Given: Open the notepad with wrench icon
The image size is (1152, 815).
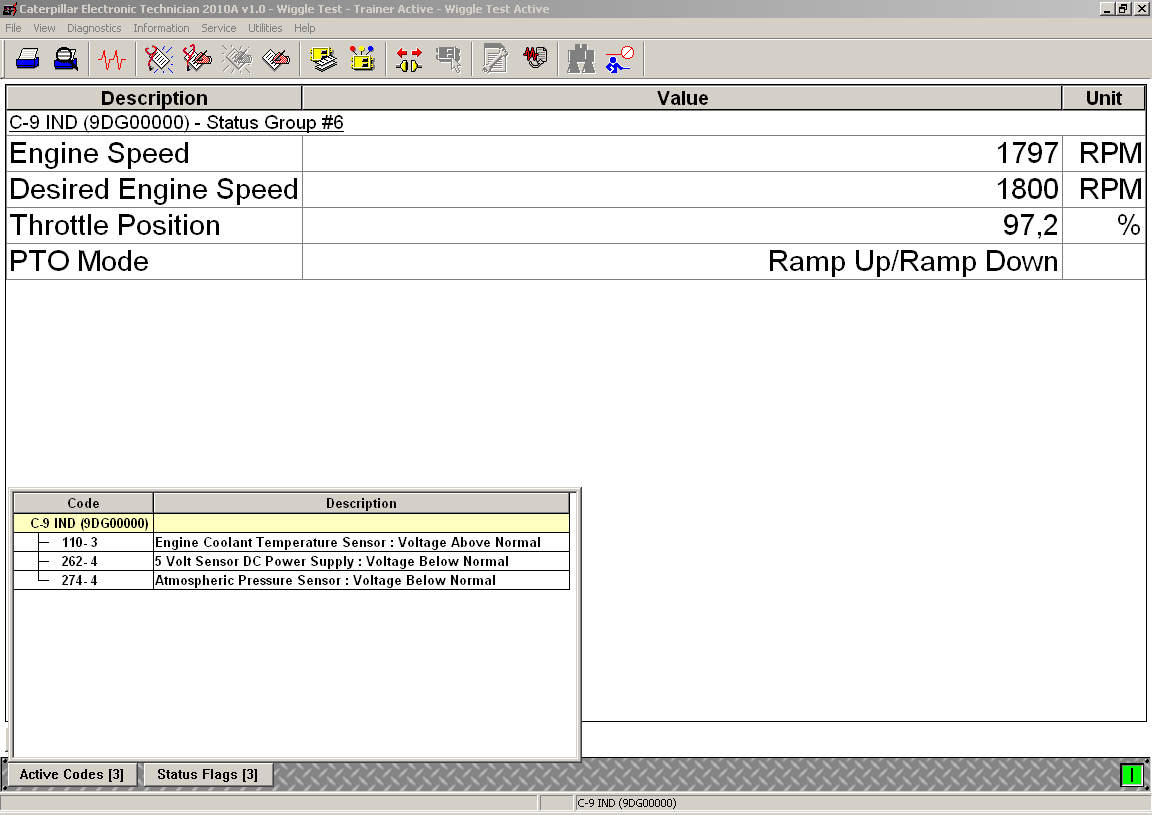Looking at the screenshot, I should [x=495, y=59].
